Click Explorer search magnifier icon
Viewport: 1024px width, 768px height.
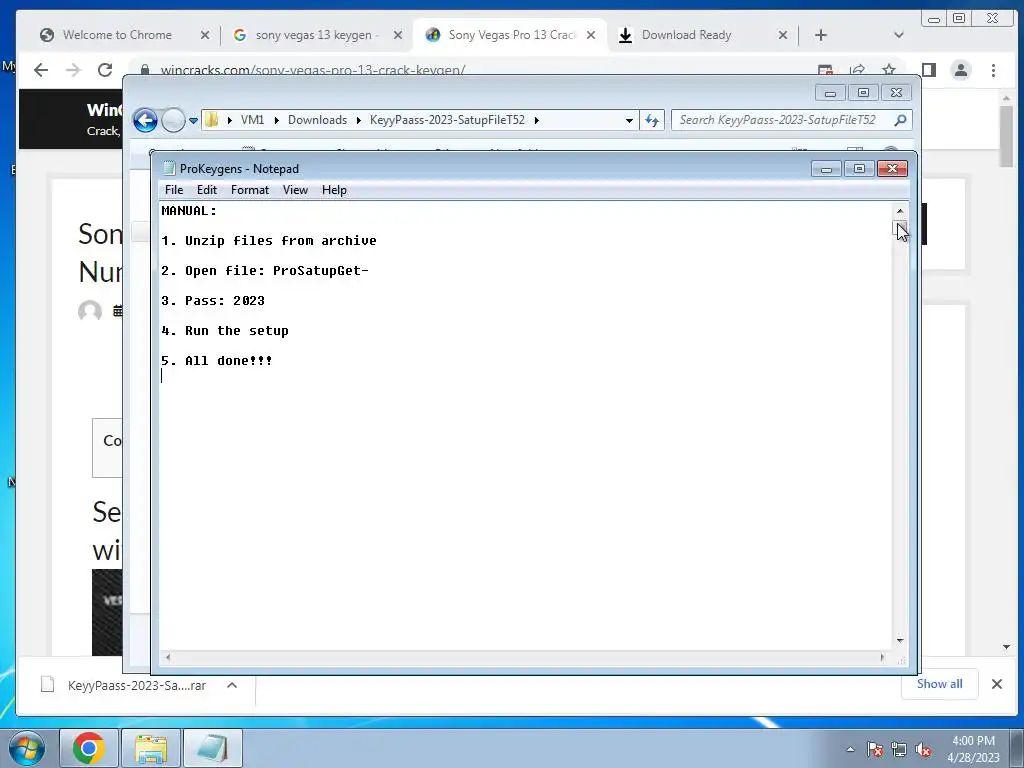click(x=901, y=120)
